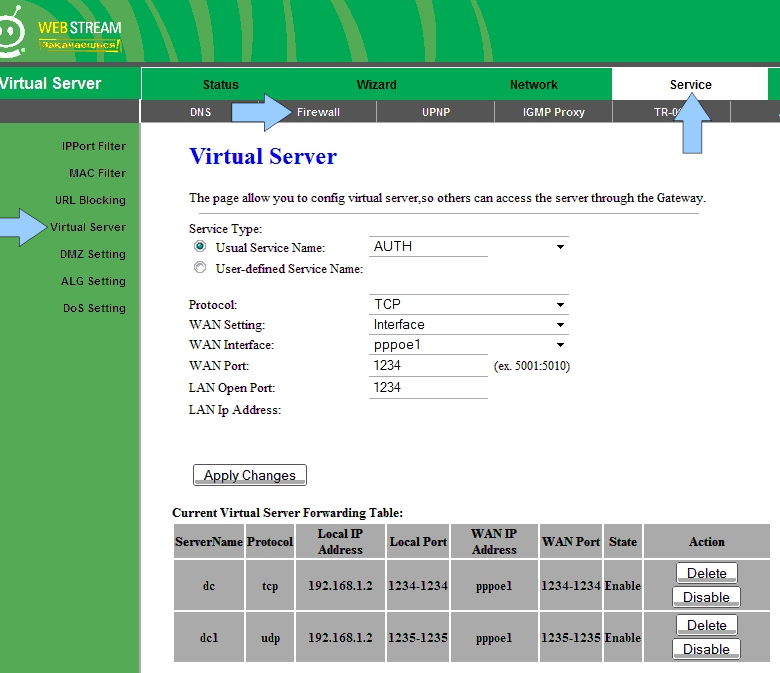Click the 1234-1234 WAN Port cell
The image size is (780, 673).
click(571, 585)
